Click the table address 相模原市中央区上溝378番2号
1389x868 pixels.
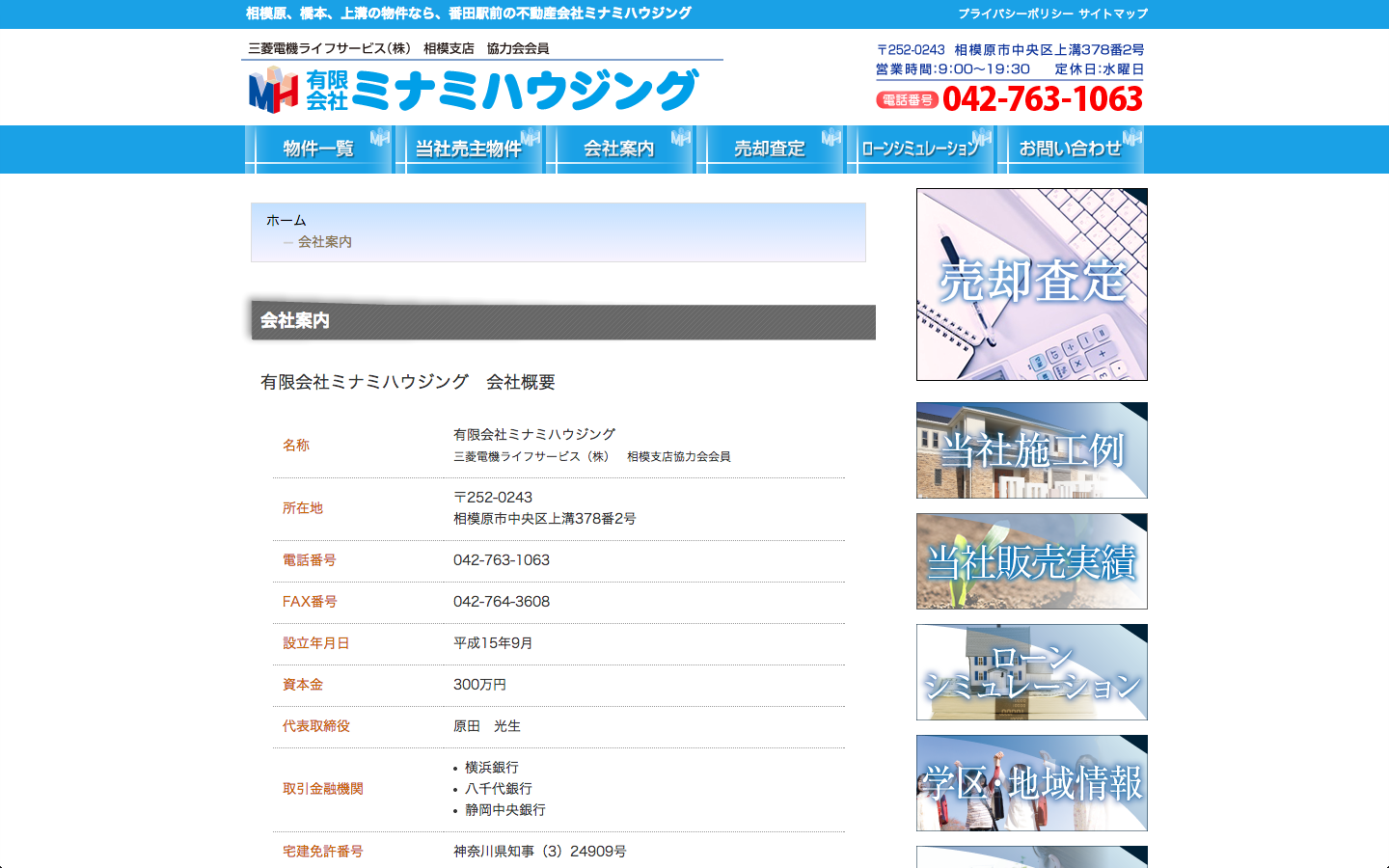(545, 519)
